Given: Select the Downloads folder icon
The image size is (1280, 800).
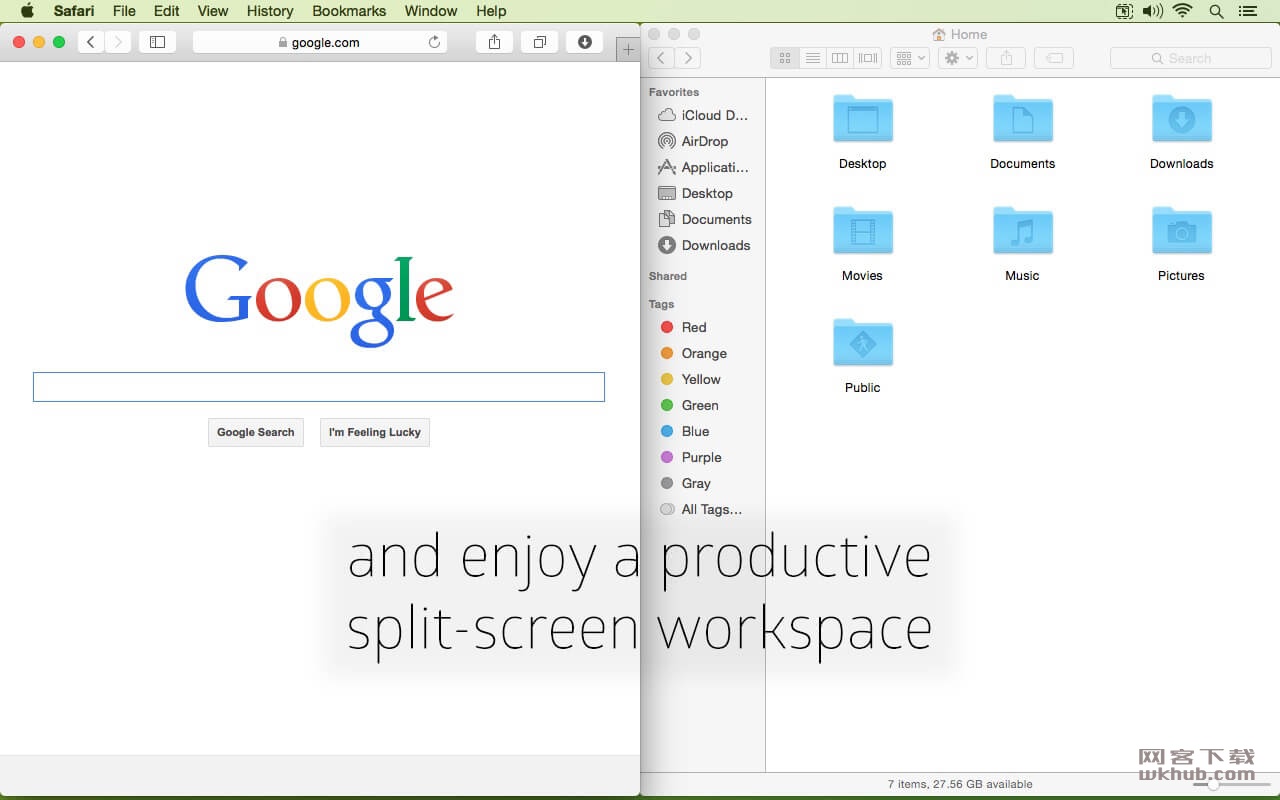Looking at the screenshot, I should (1181, 119).
